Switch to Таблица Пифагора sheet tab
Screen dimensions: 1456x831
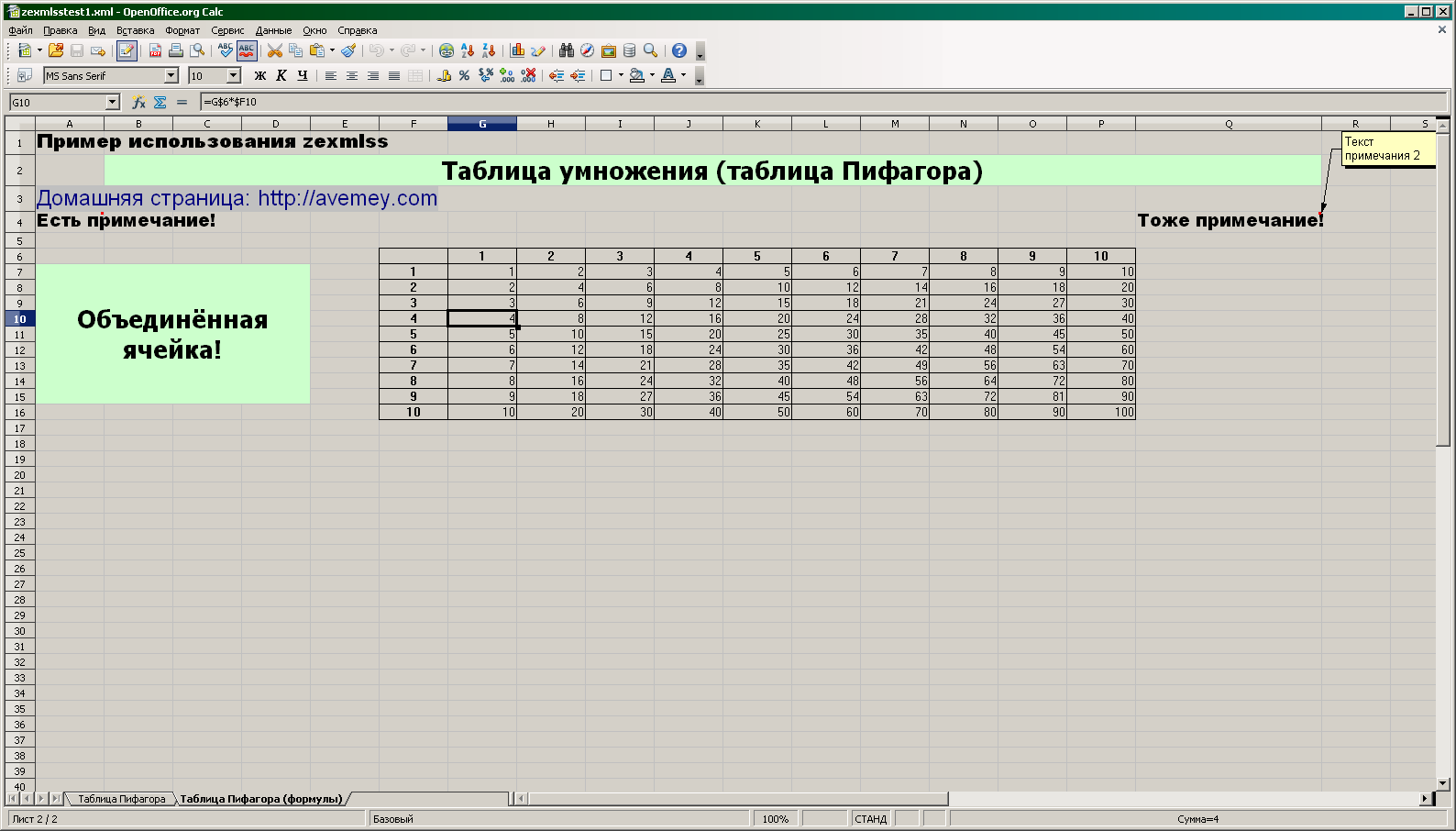121,799
